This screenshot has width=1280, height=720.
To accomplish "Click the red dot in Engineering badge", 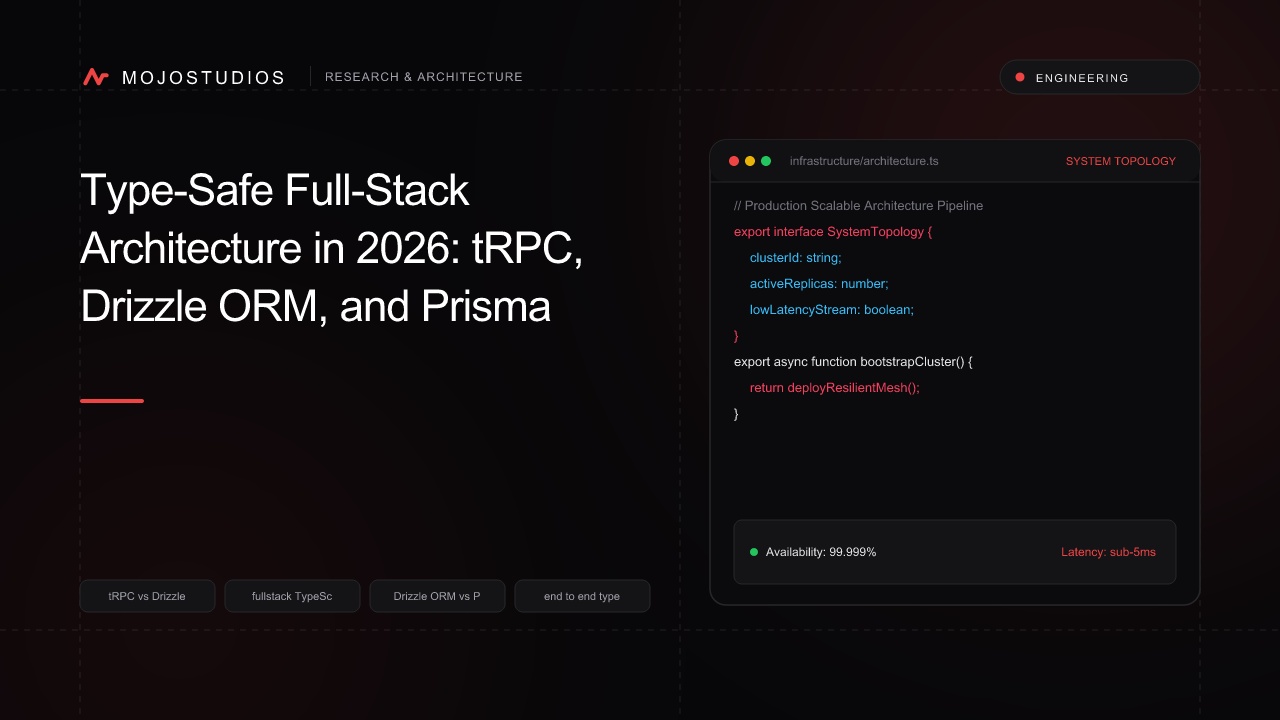I will 1020,77.
